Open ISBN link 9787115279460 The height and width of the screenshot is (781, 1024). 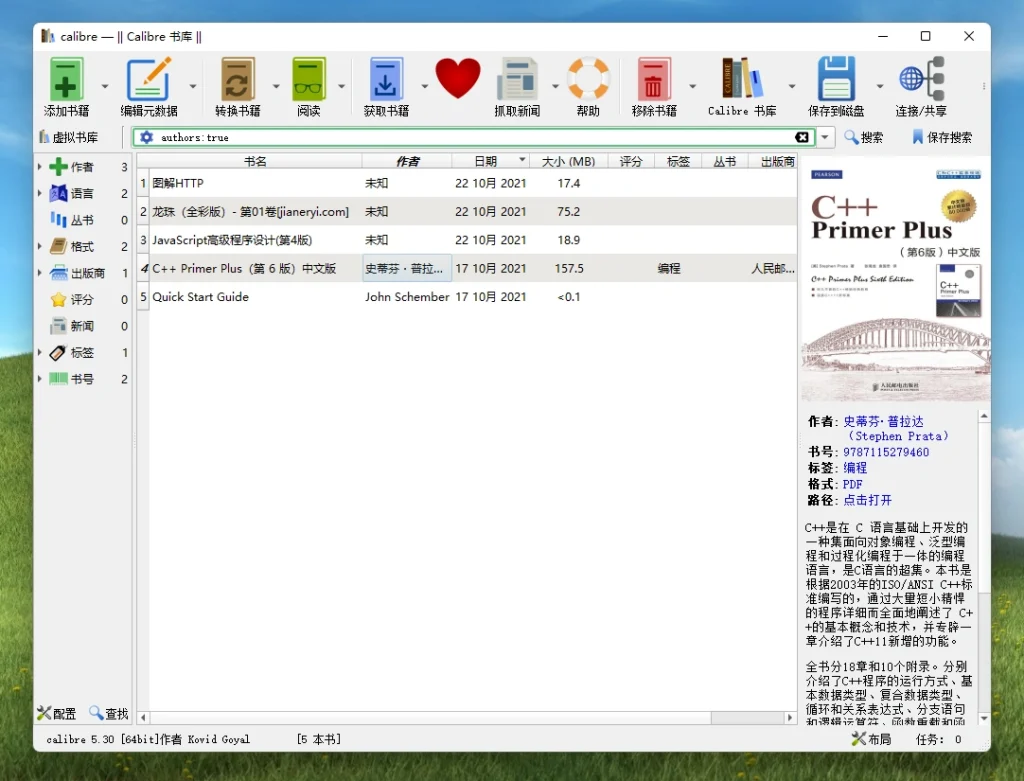tap(886, 452)
